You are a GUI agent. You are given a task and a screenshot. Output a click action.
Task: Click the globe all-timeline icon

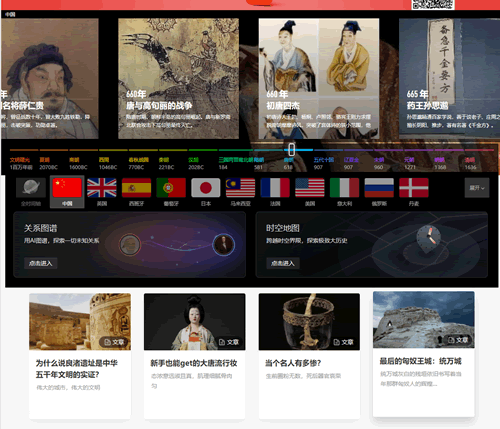31,188
